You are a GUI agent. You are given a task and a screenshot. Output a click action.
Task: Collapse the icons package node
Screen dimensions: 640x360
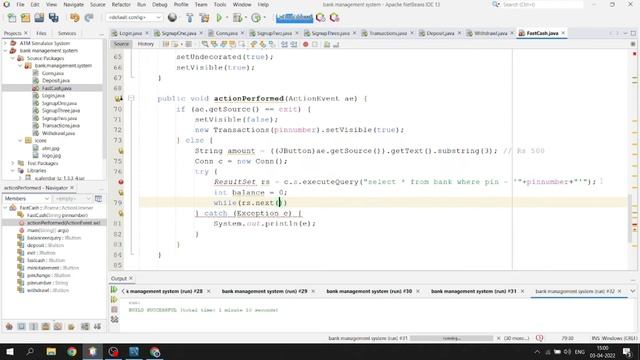point(20,140)
